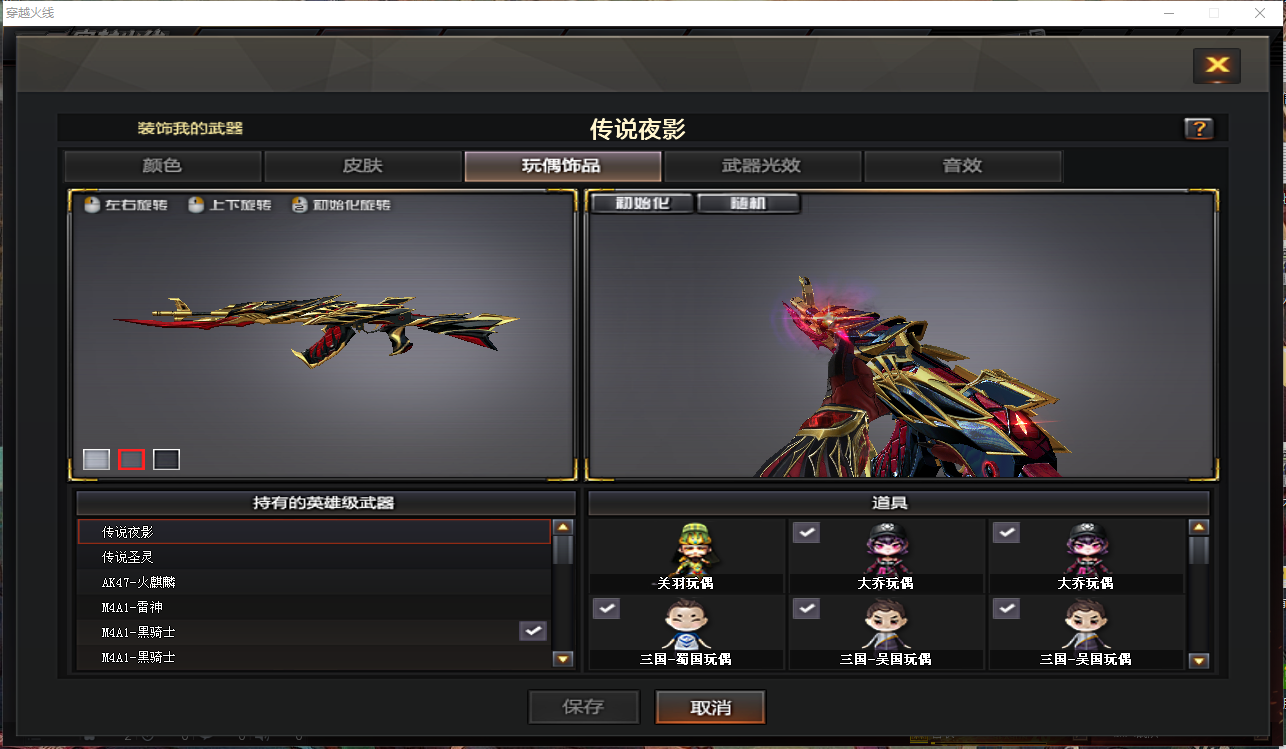Select M4A1-雷神 in the weapon list
This screenshot has height=749, width=1286.
tap(314, 607)
